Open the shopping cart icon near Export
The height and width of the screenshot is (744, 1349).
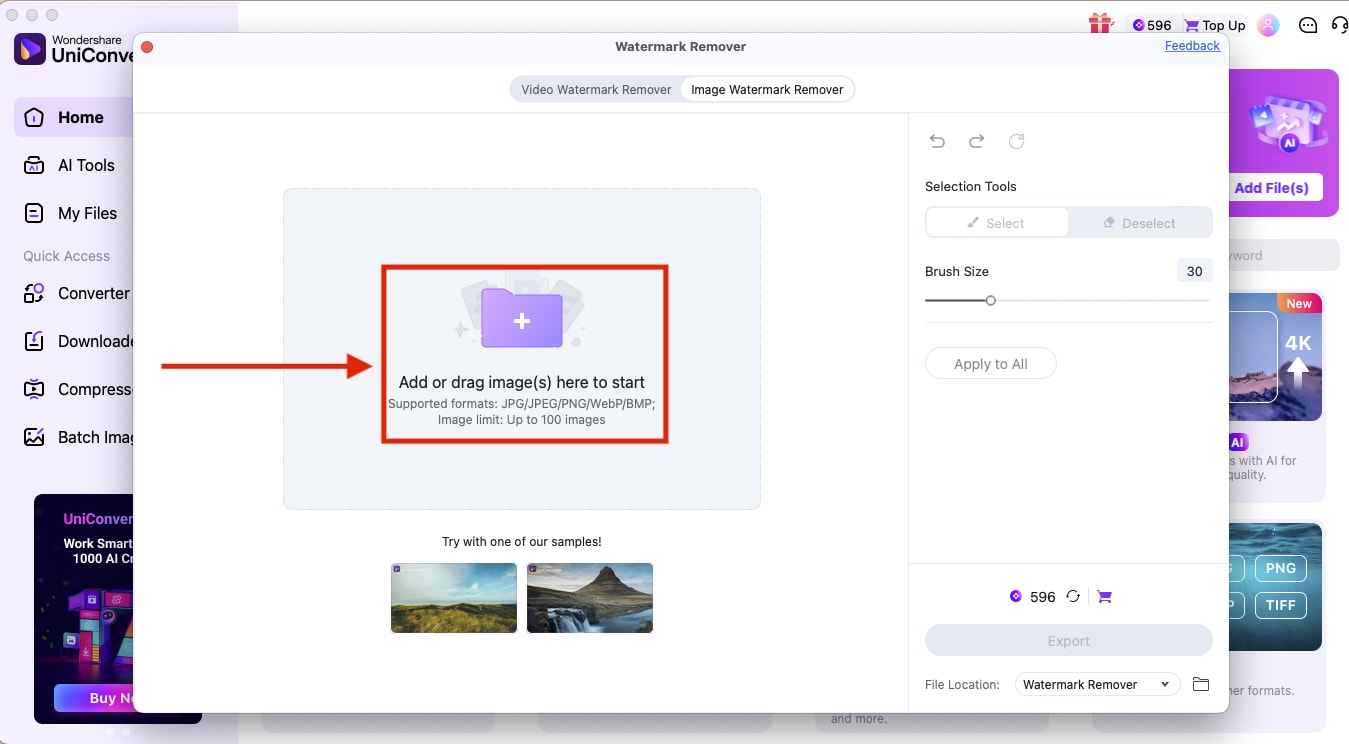tap(1105, 596)
